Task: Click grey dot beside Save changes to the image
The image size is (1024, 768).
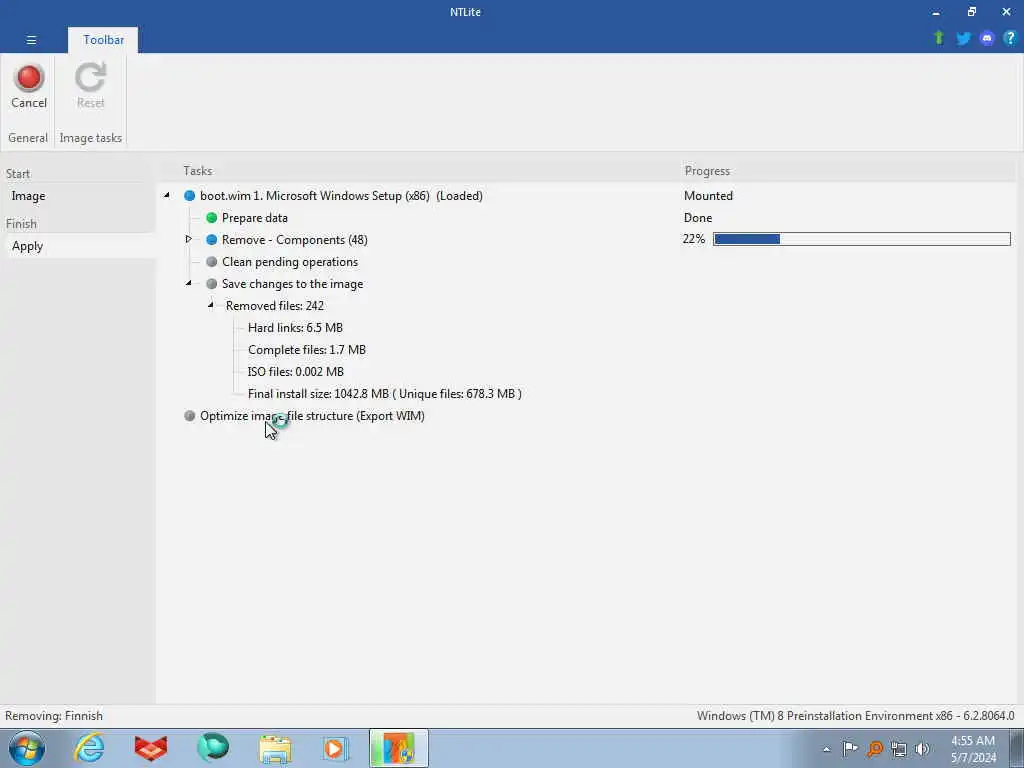Action: coord(212,284)
